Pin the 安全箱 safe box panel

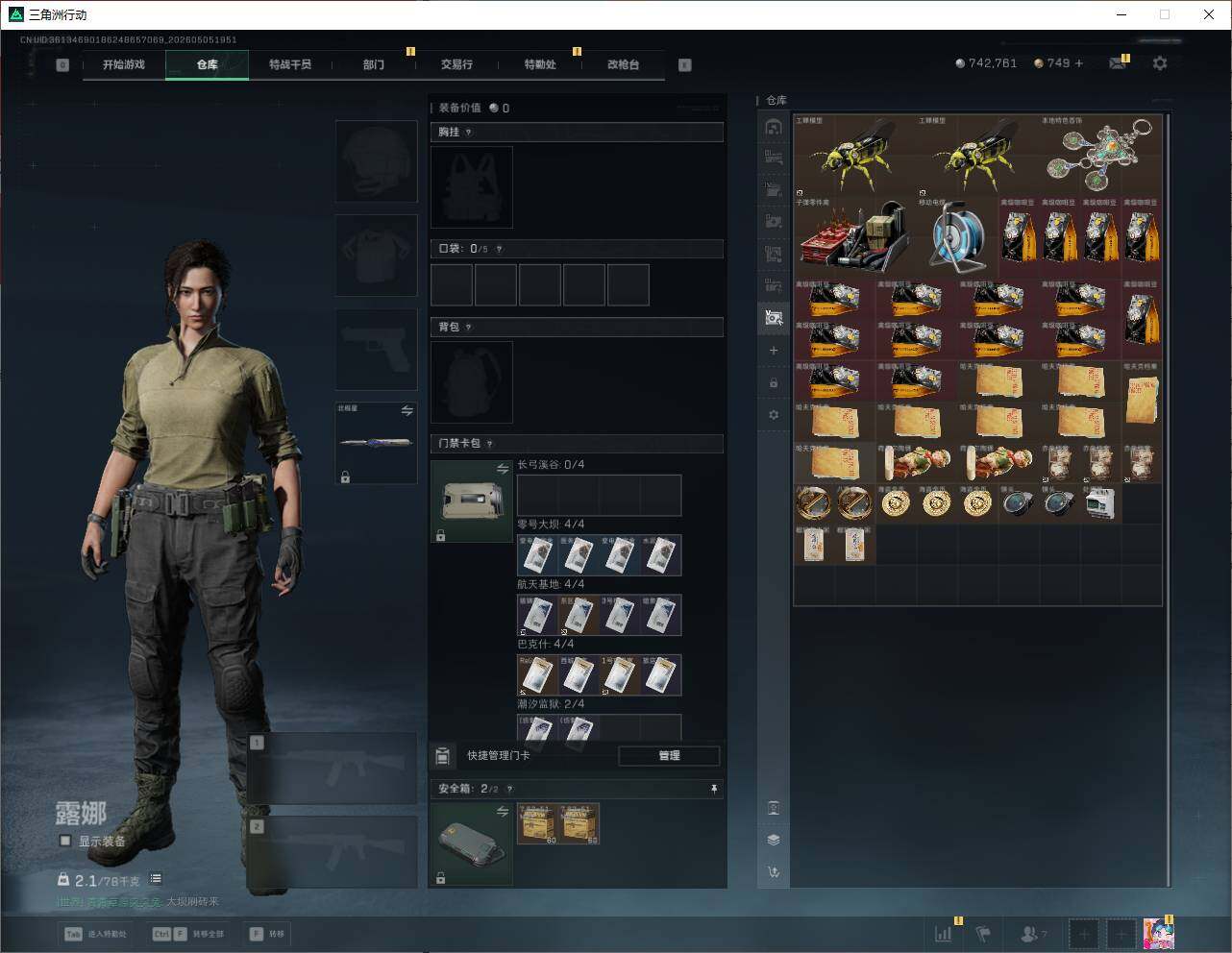tap(714, 790)
